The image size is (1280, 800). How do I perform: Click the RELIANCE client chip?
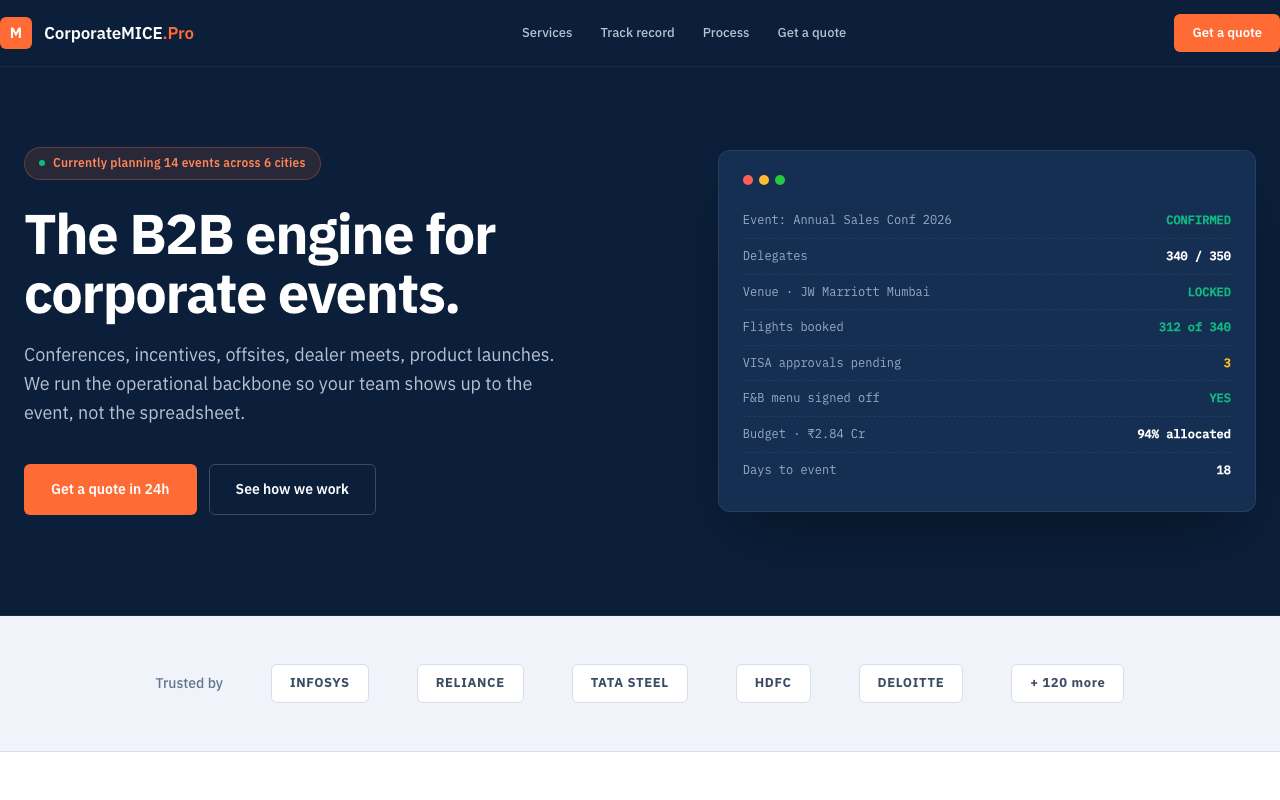click(x=470, y=683)
